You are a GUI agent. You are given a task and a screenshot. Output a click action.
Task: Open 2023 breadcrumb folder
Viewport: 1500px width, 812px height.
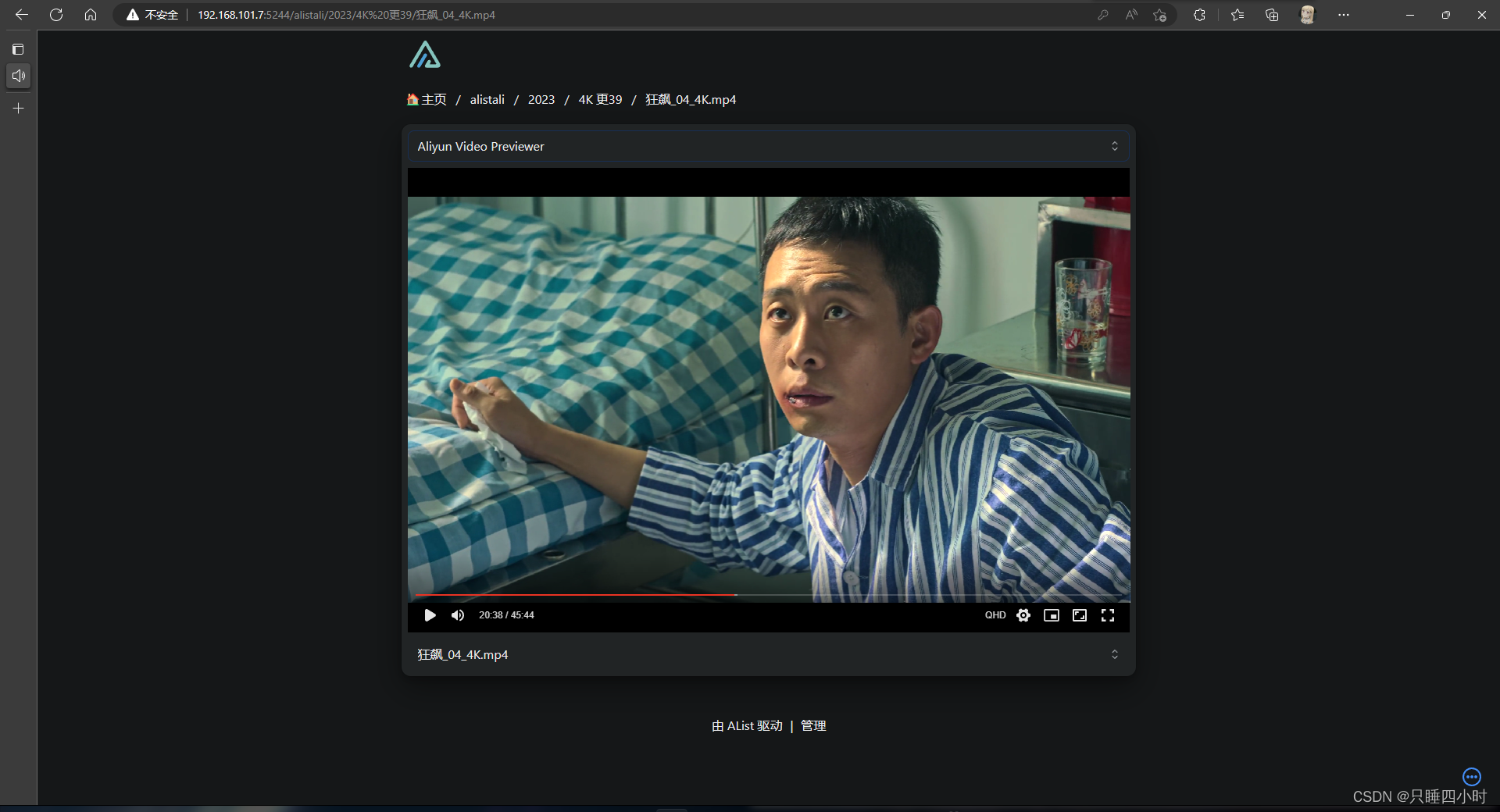tap(541, 99)
